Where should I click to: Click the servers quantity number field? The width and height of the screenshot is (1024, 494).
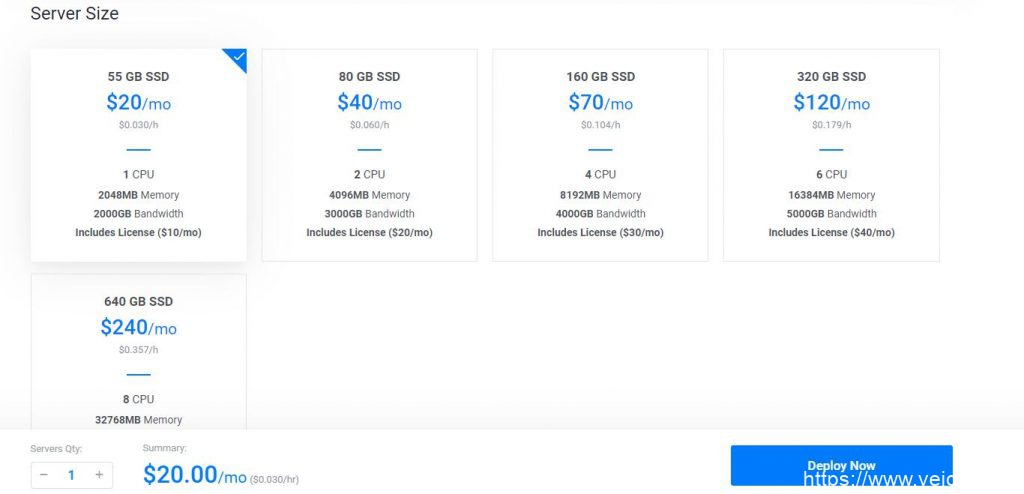click(71, 475)
